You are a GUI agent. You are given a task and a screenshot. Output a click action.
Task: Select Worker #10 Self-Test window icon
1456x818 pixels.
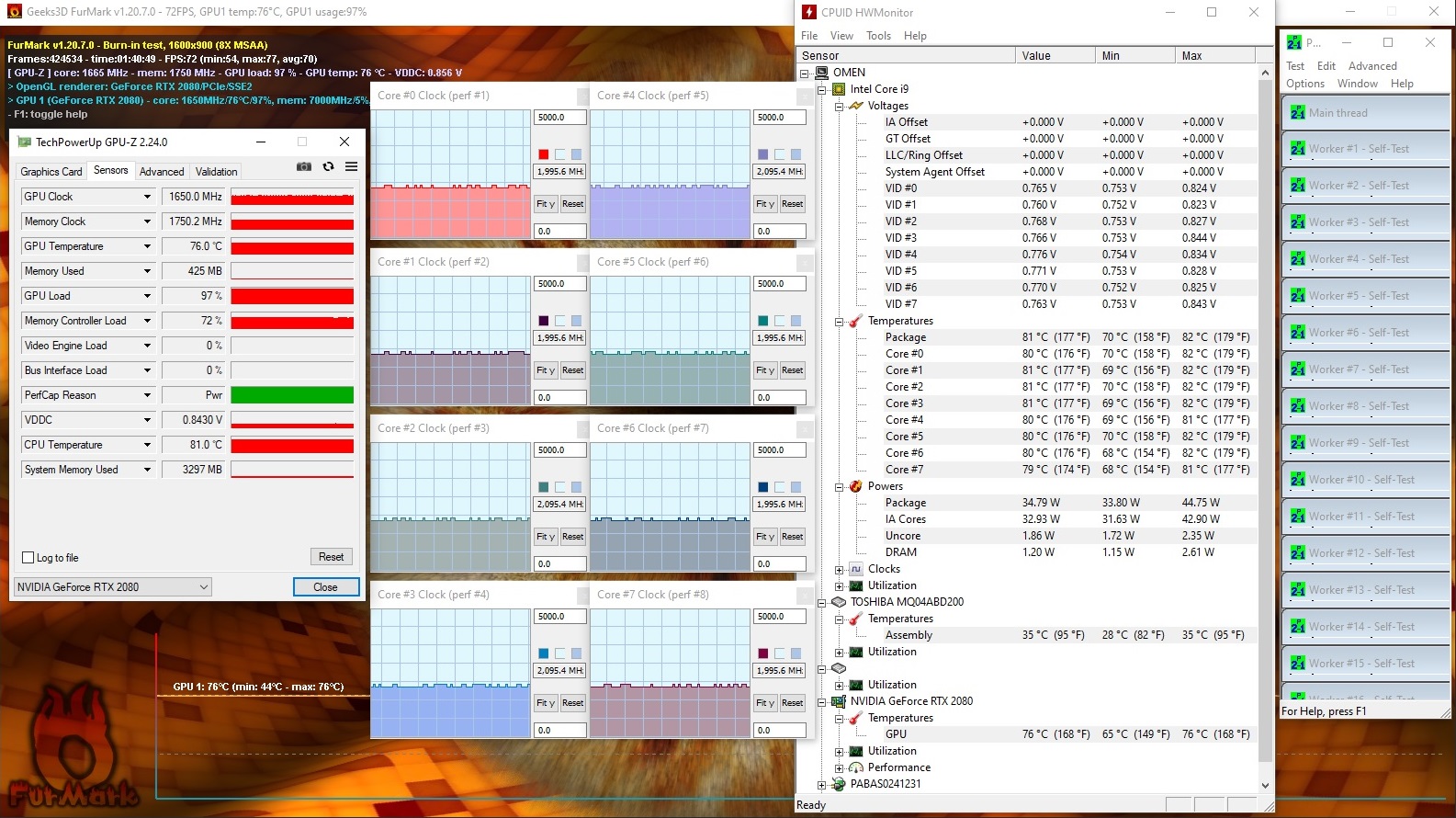(1297, 480)
